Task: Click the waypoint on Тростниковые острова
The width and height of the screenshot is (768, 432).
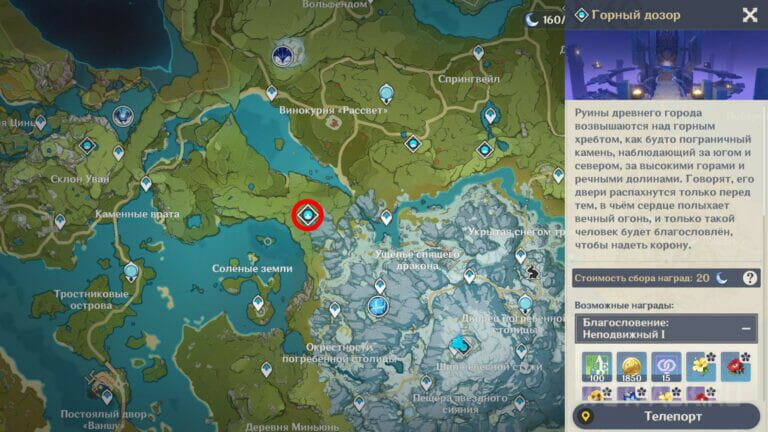Action: [131, 271]
